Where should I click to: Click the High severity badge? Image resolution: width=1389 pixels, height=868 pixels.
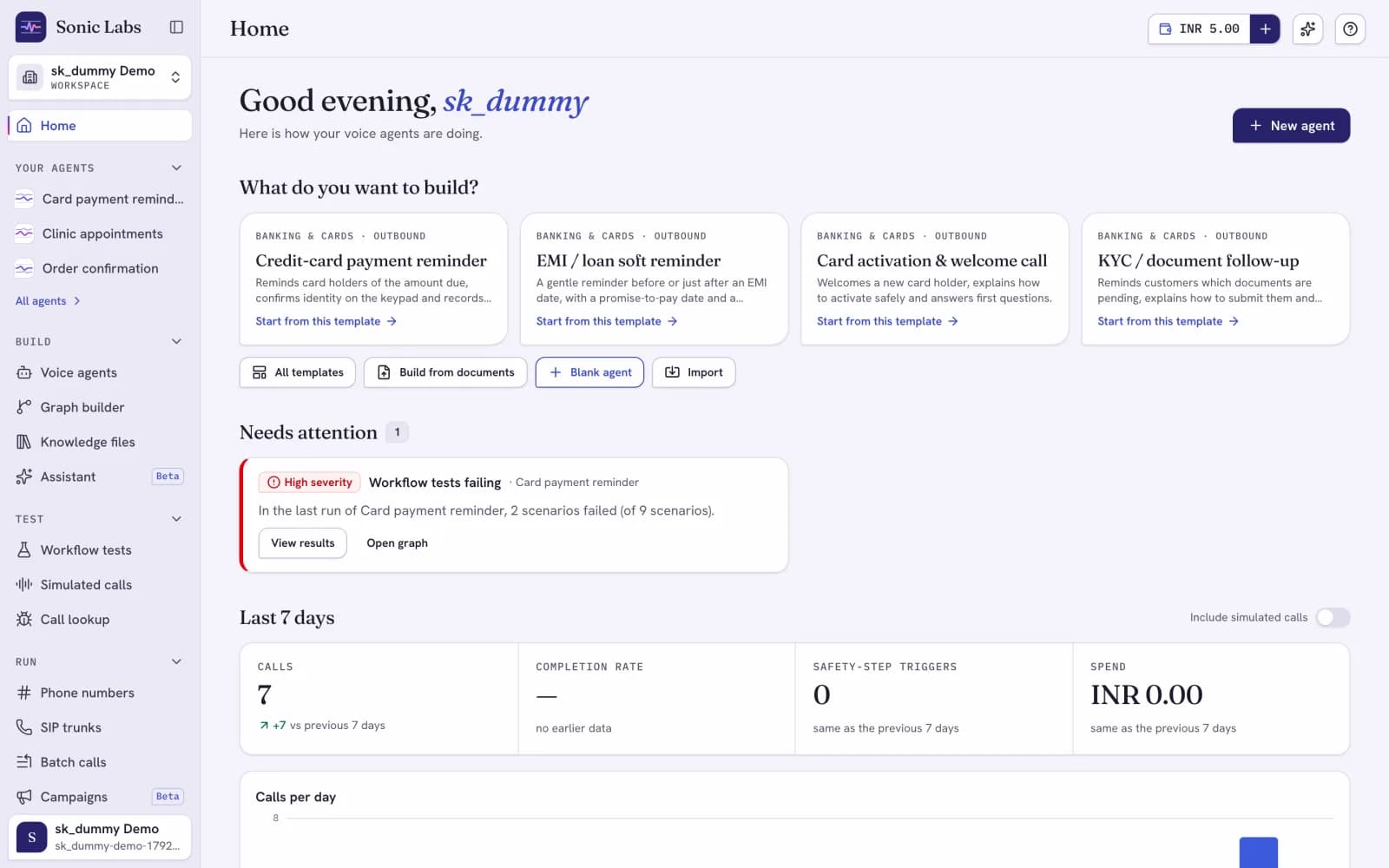click(x=309, y=483)
